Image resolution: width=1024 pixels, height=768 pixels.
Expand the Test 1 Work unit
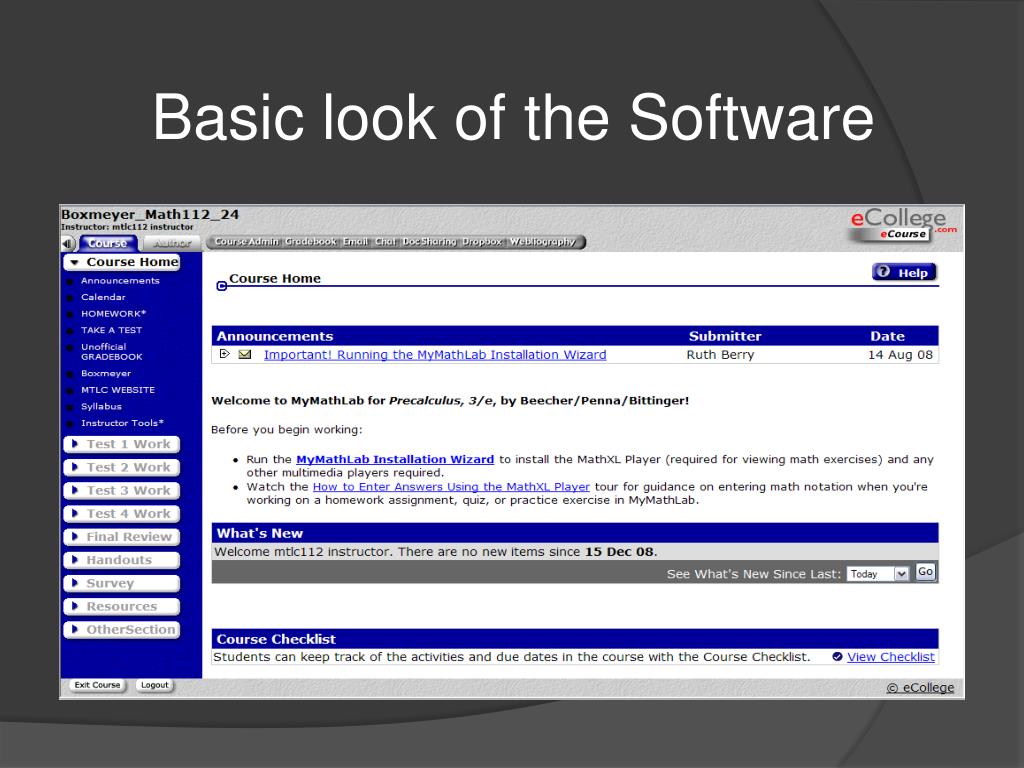point(122,444)
